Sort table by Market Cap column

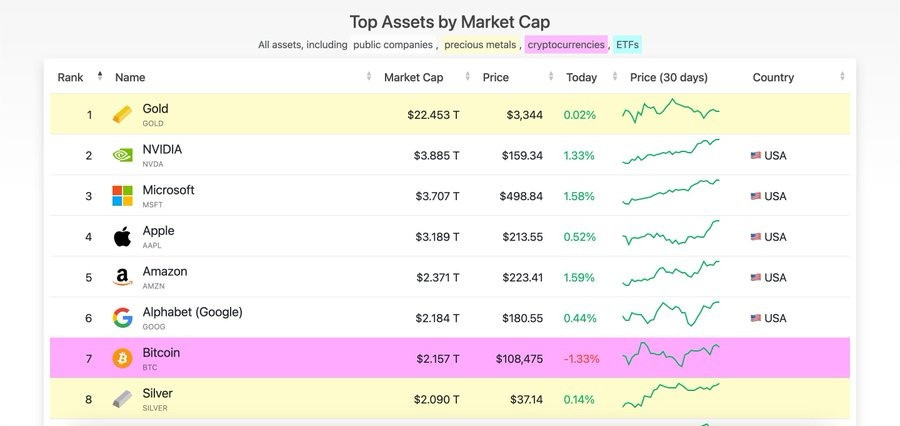[x=413, y=77]
